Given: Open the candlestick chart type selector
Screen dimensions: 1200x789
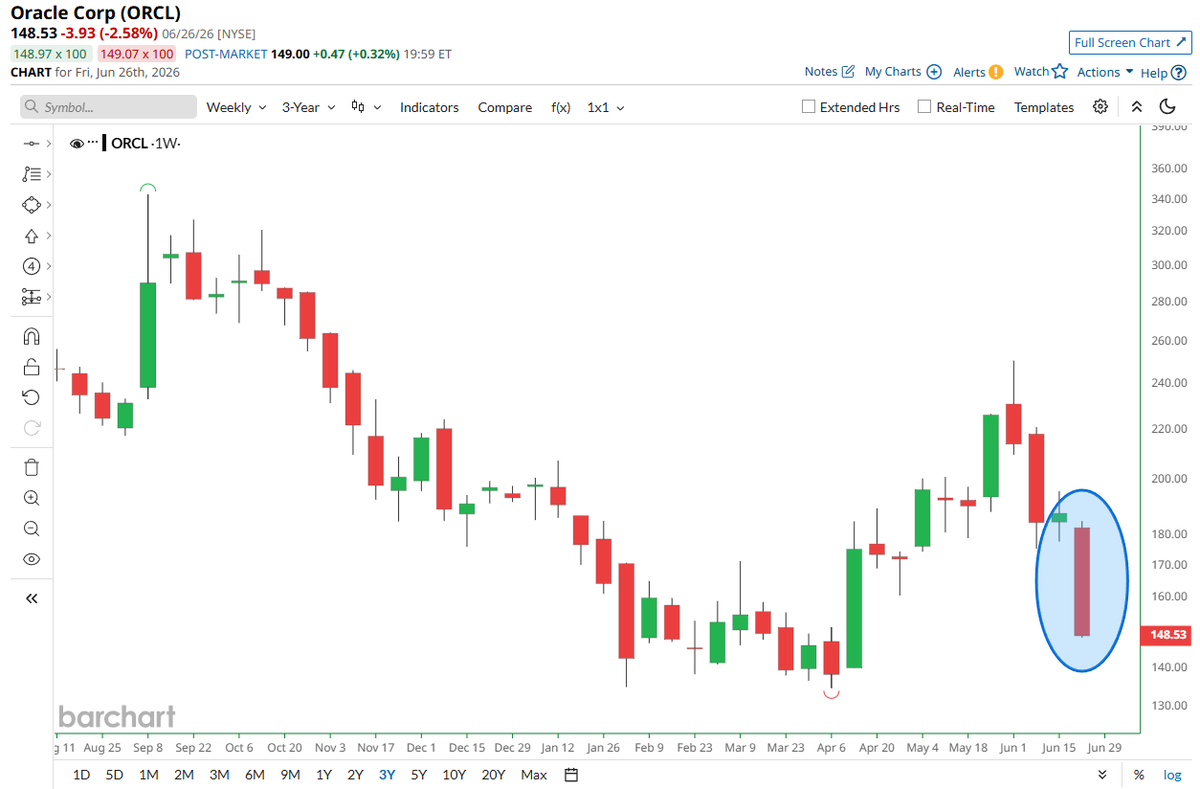Looking at the screenshot, I should coord(366,107).
